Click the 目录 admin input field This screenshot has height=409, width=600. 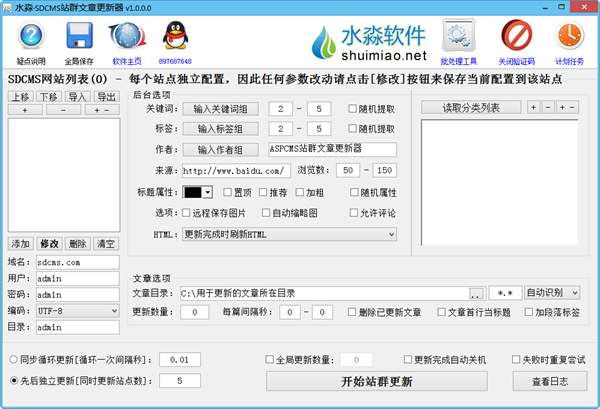tap(78, 327)
